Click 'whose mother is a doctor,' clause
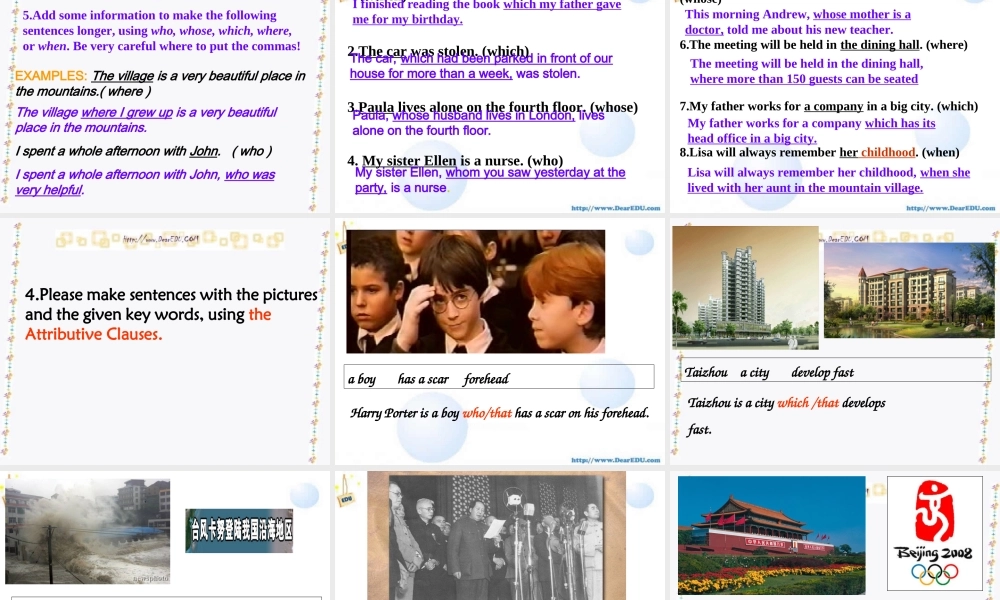Screen dimensions: 1000x600 798,22
